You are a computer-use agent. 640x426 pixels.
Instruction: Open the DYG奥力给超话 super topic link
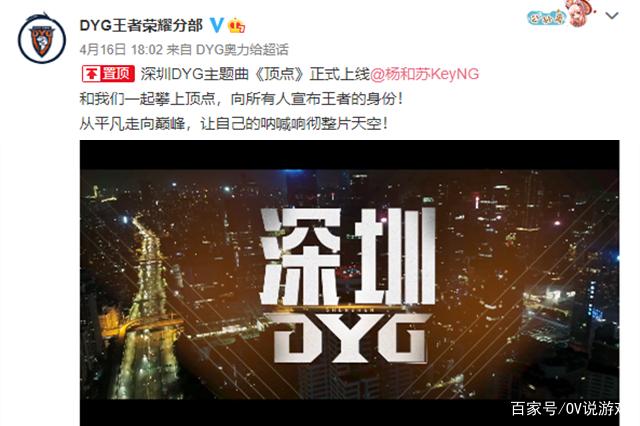242,50
